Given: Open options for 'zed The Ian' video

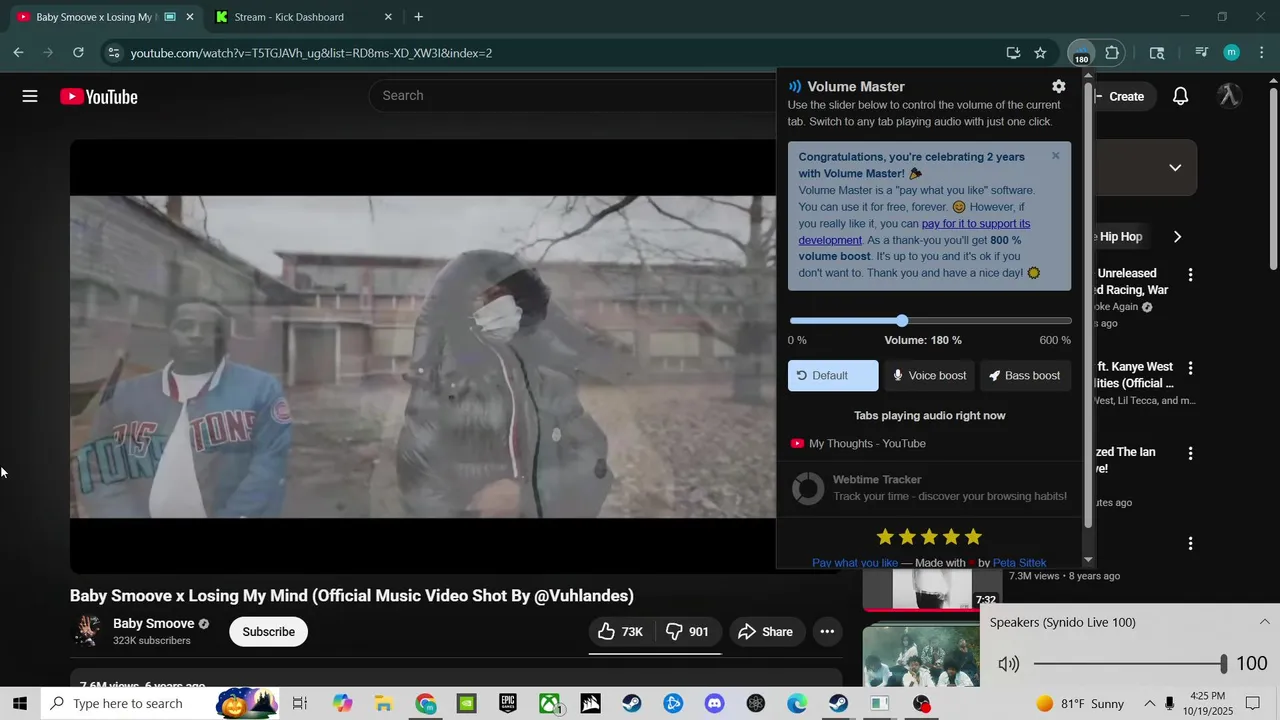Looking at the screenshot, I should pos(1190,453).
